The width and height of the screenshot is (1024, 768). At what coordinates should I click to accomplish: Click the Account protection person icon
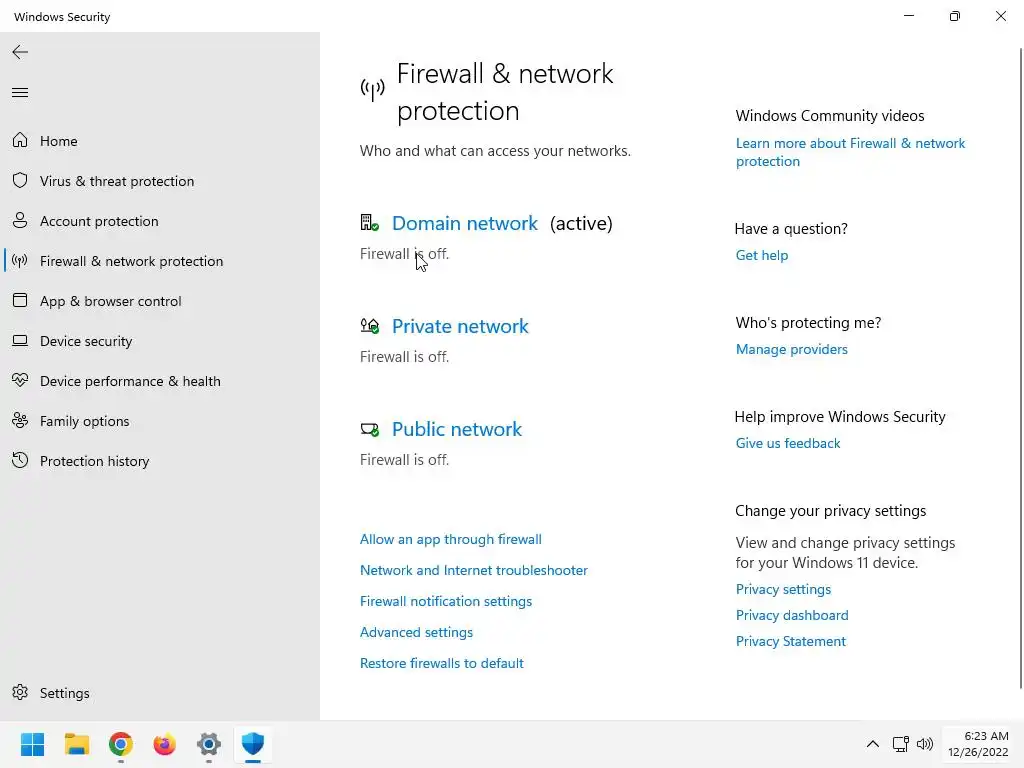(20, 221)
